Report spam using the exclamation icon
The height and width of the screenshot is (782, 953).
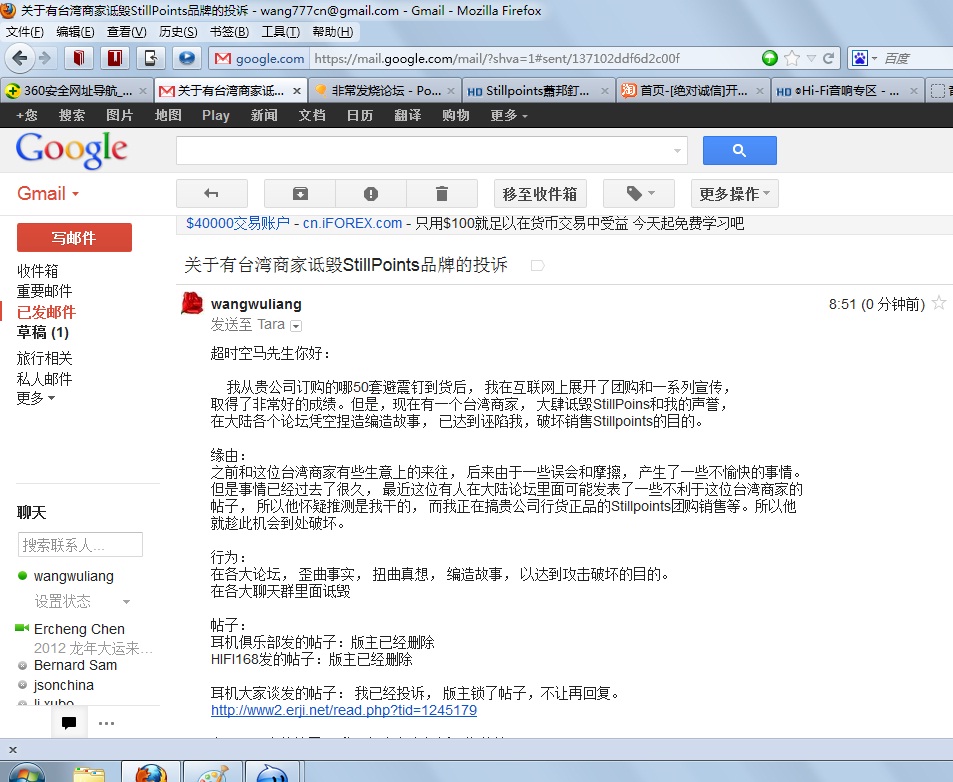371,194
